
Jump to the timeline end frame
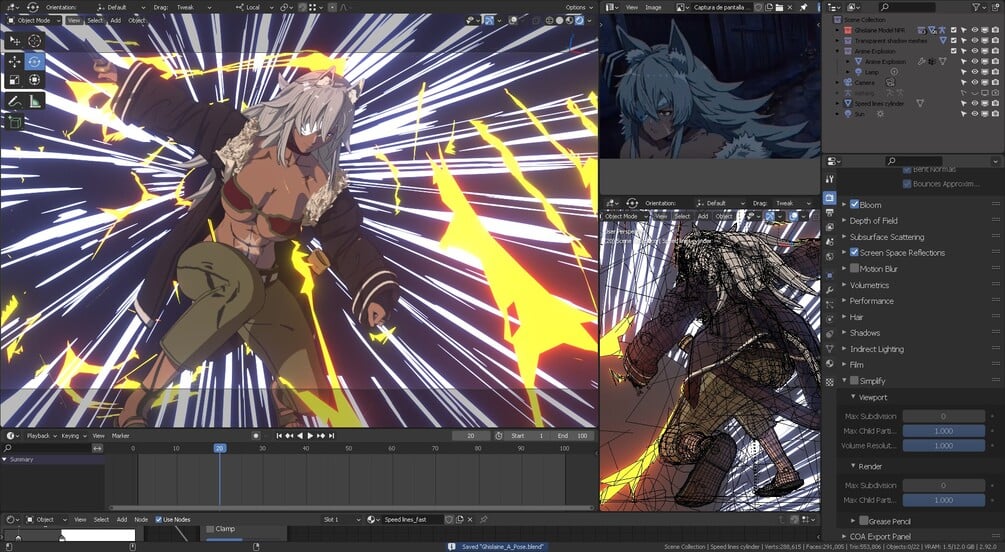(x=332, y=435)
